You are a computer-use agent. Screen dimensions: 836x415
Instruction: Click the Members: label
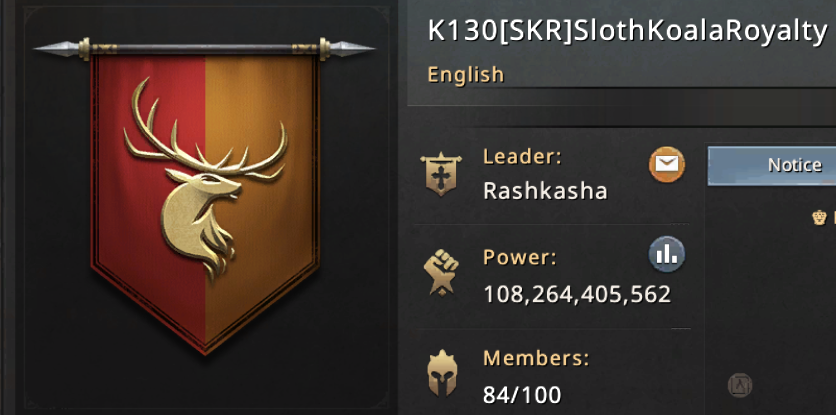click(x=536, y=358)
